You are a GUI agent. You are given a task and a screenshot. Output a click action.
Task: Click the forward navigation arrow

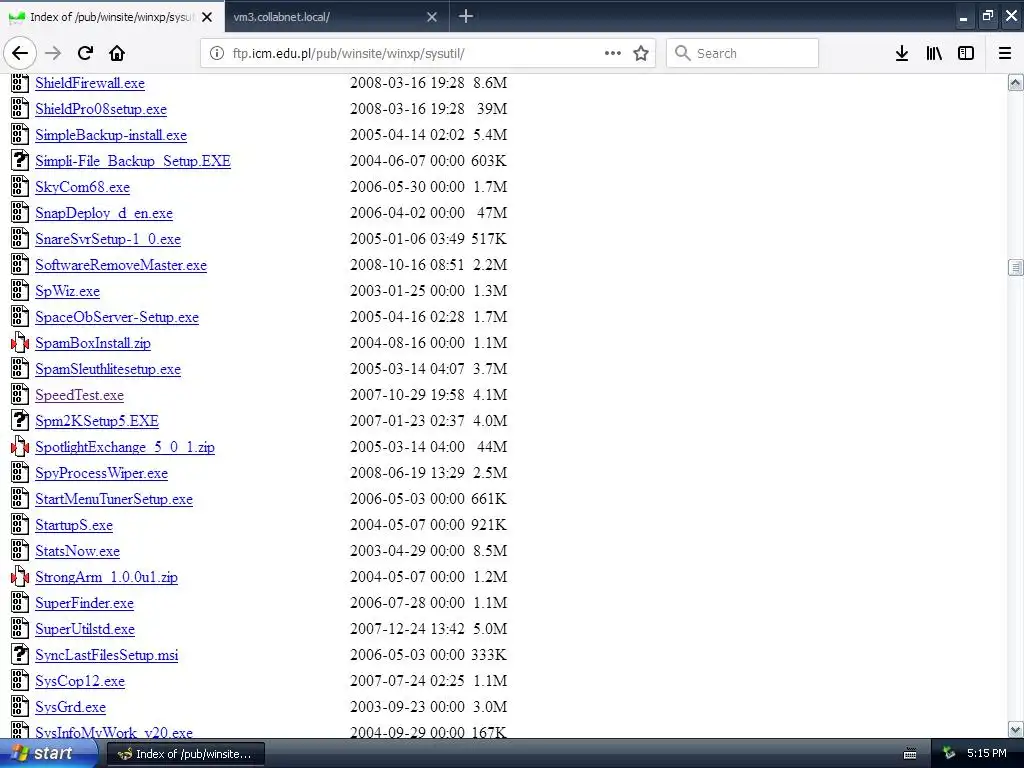point(53,53)
